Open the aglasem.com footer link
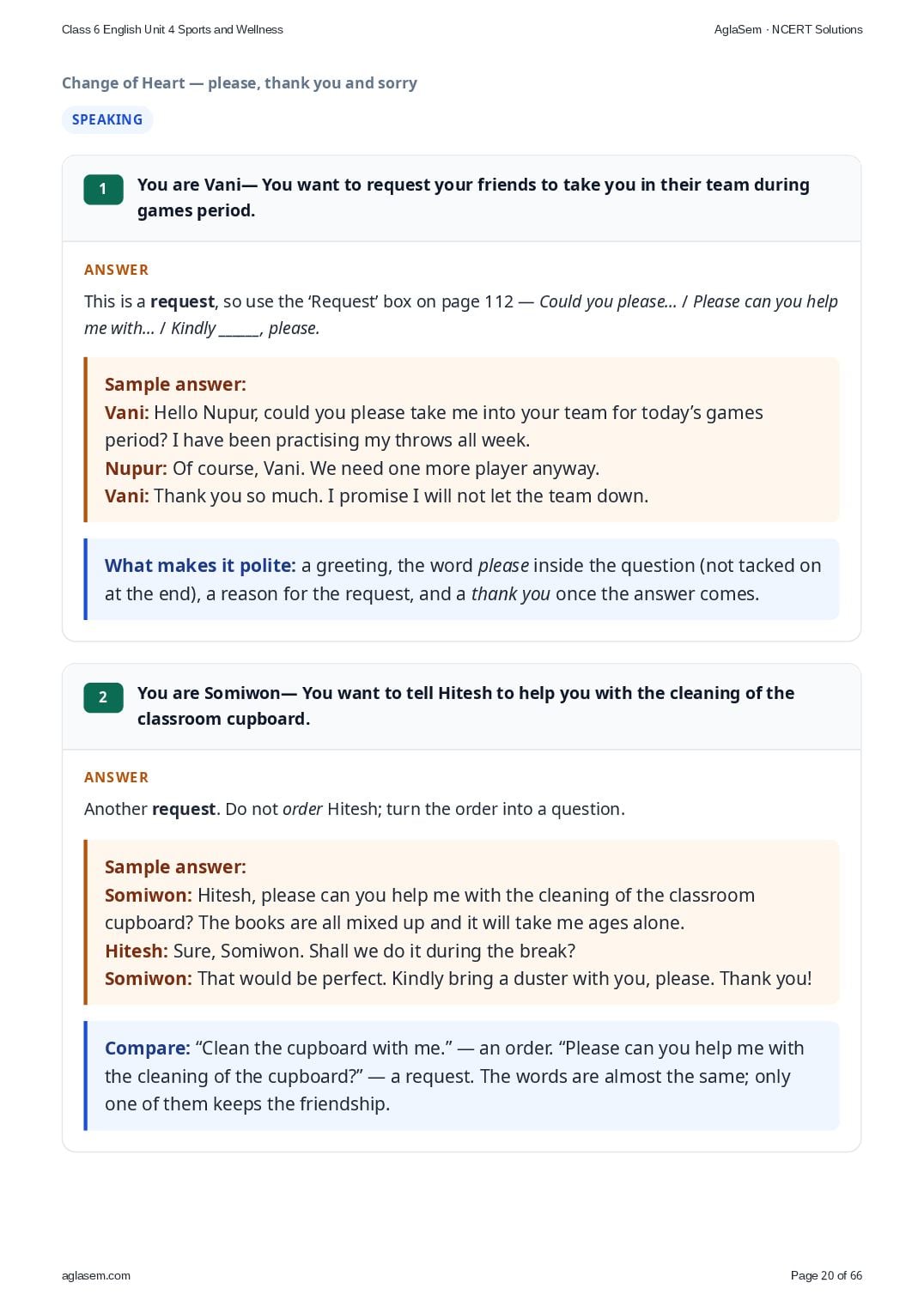 (x=96, y=1275)
